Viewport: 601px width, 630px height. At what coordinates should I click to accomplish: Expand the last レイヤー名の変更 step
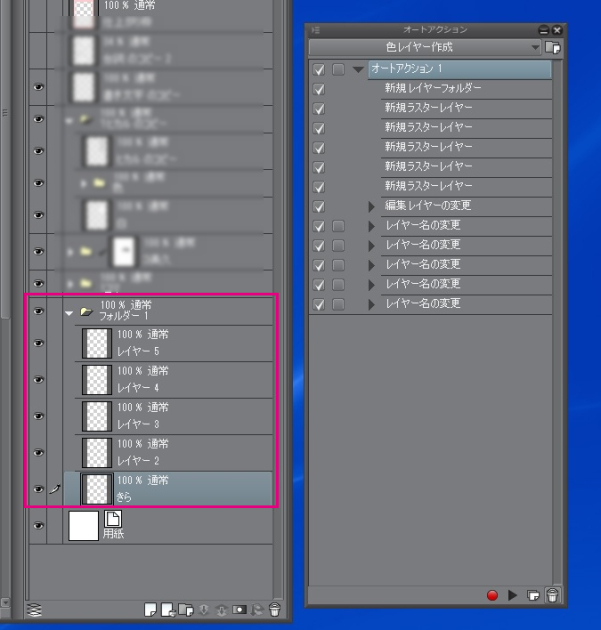pos(371,305)
